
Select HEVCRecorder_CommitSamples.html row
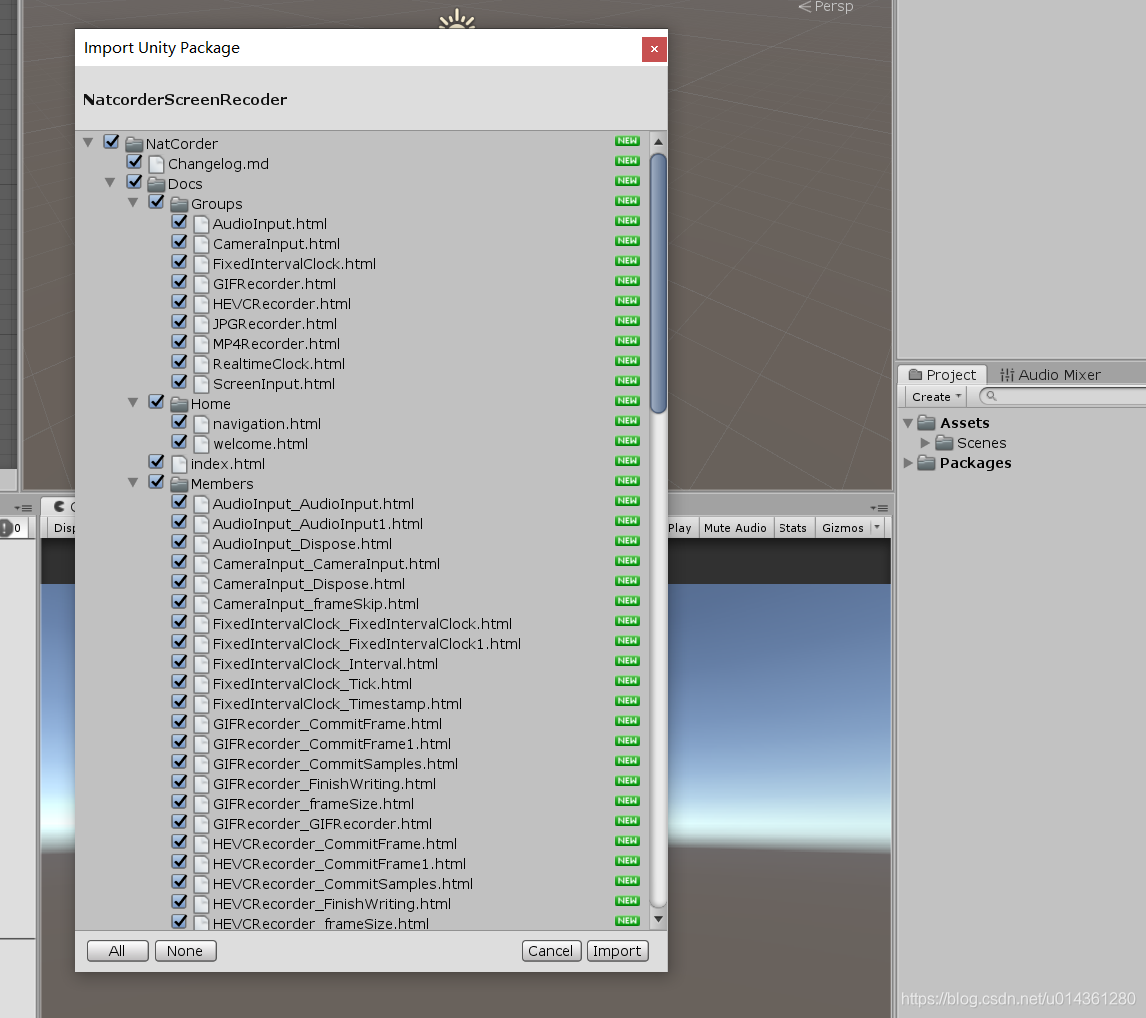click(363, 884)
